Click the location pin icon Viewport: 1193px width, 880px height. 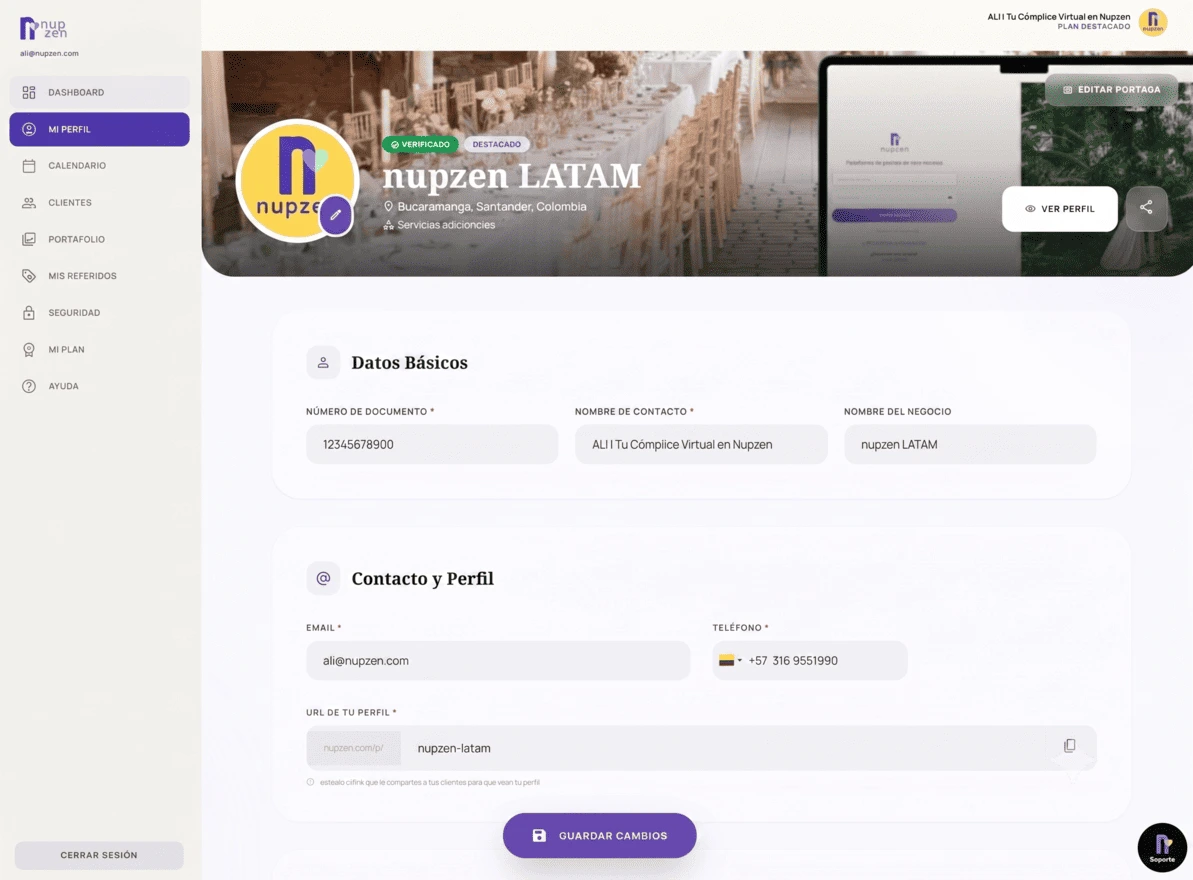pos(388,207)
